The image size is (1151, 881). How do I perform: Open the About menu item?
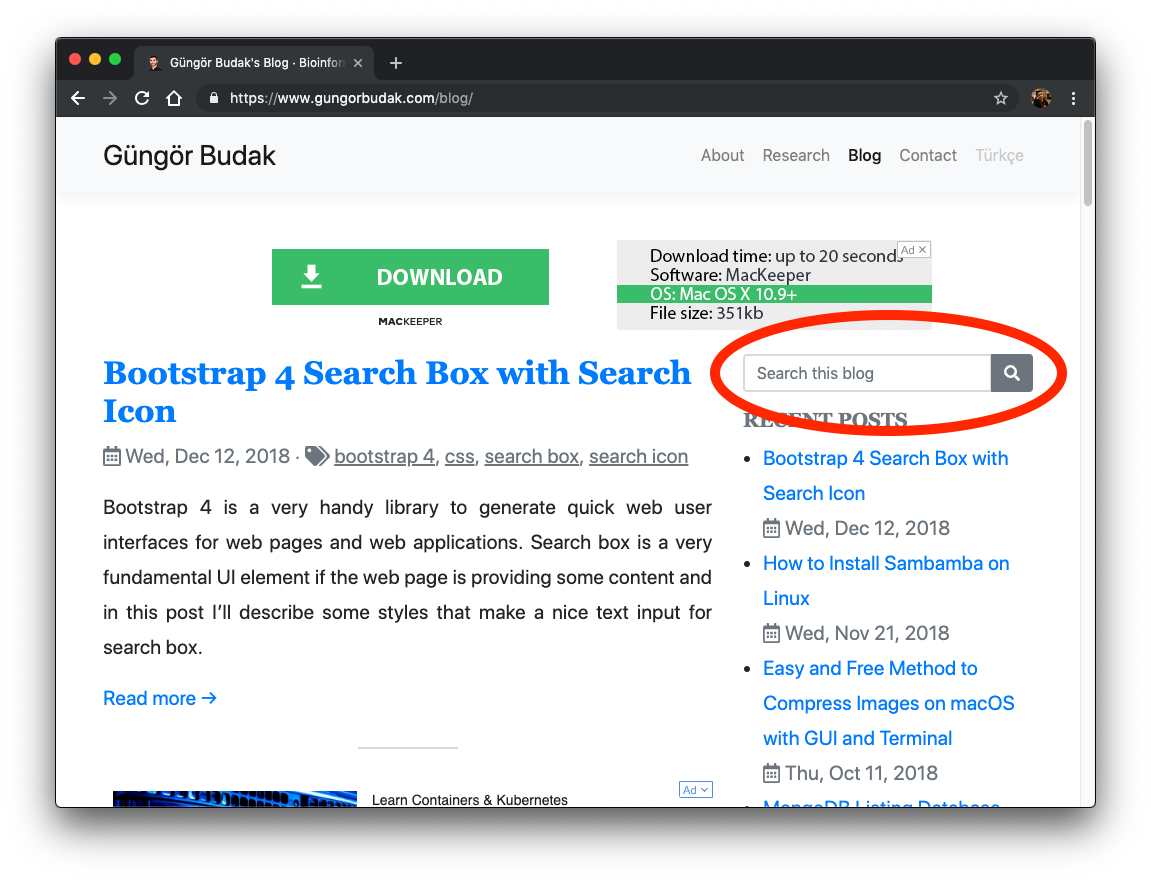(722, 155)
